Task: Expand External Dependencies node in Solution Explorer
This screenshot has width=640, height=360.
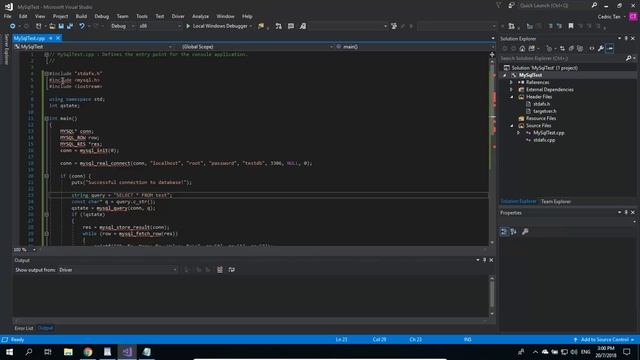Action: 511,90
